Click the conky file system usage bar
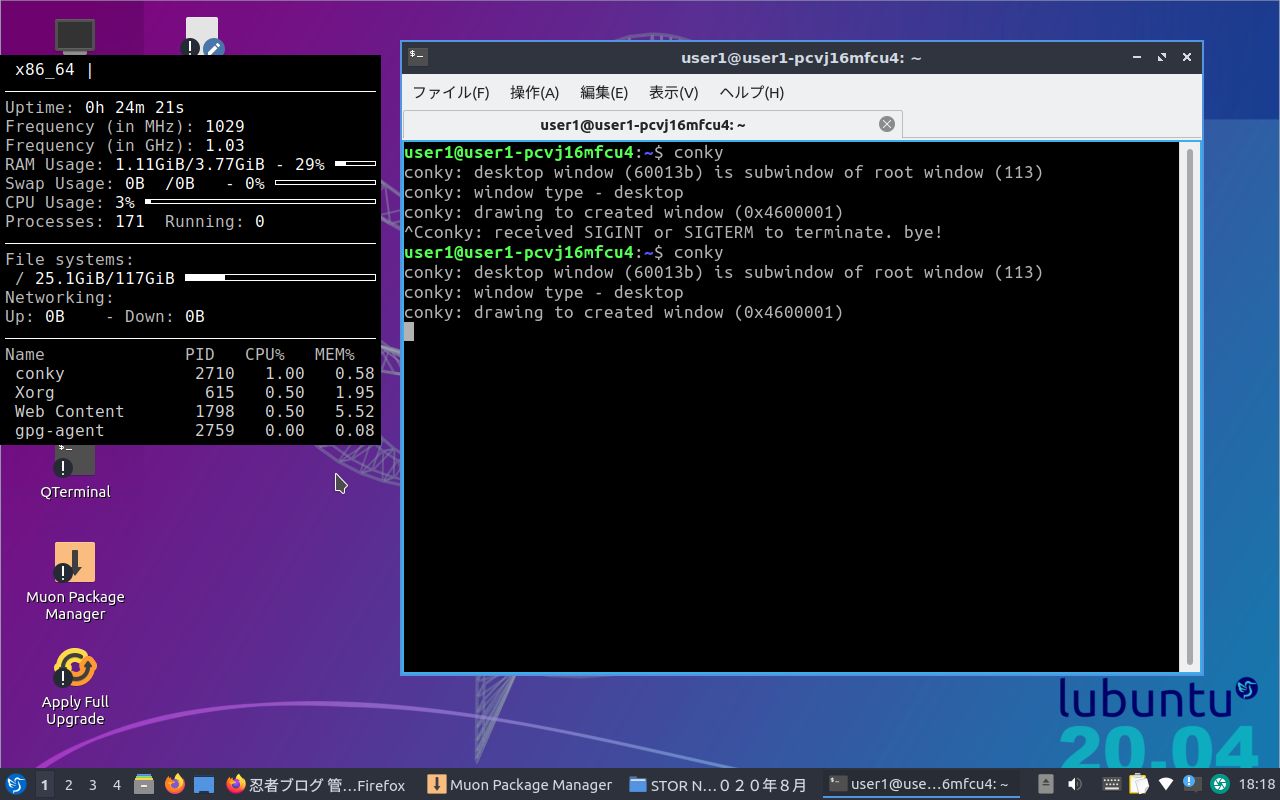This screenshot has height=800, width=1280. 280,278
